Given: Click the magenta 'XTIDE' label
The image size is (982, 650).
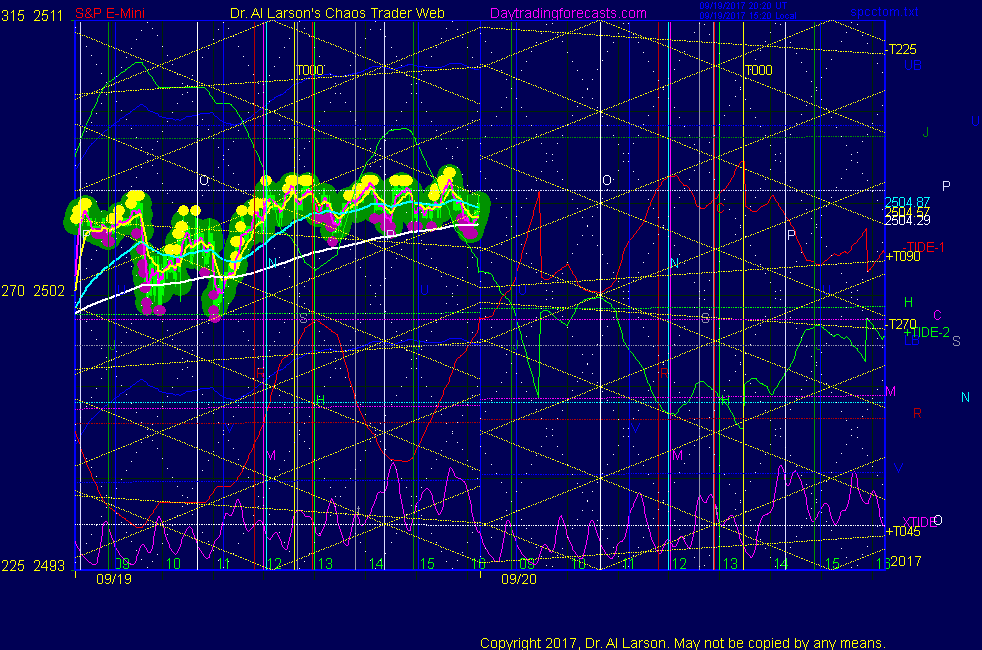Looking at the screenshot, I should [x=919, y=522].
